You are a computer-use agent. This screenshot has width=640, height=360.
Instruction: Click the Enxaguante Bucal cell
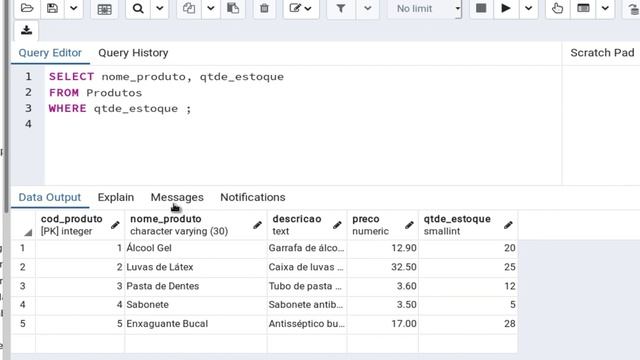point(196,324)
